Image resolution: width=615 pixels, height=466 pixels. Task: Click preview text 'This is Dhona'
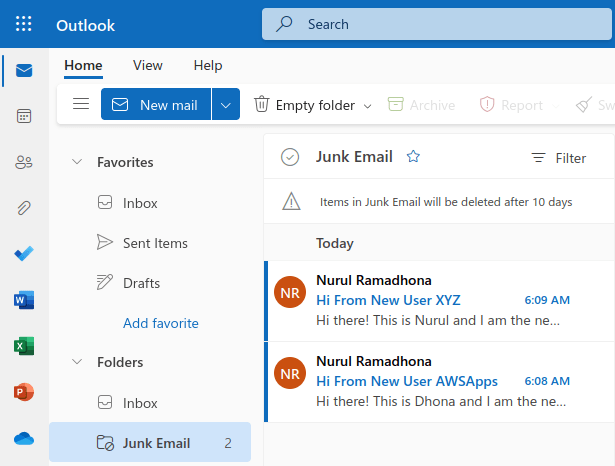(x=412, y=401)
